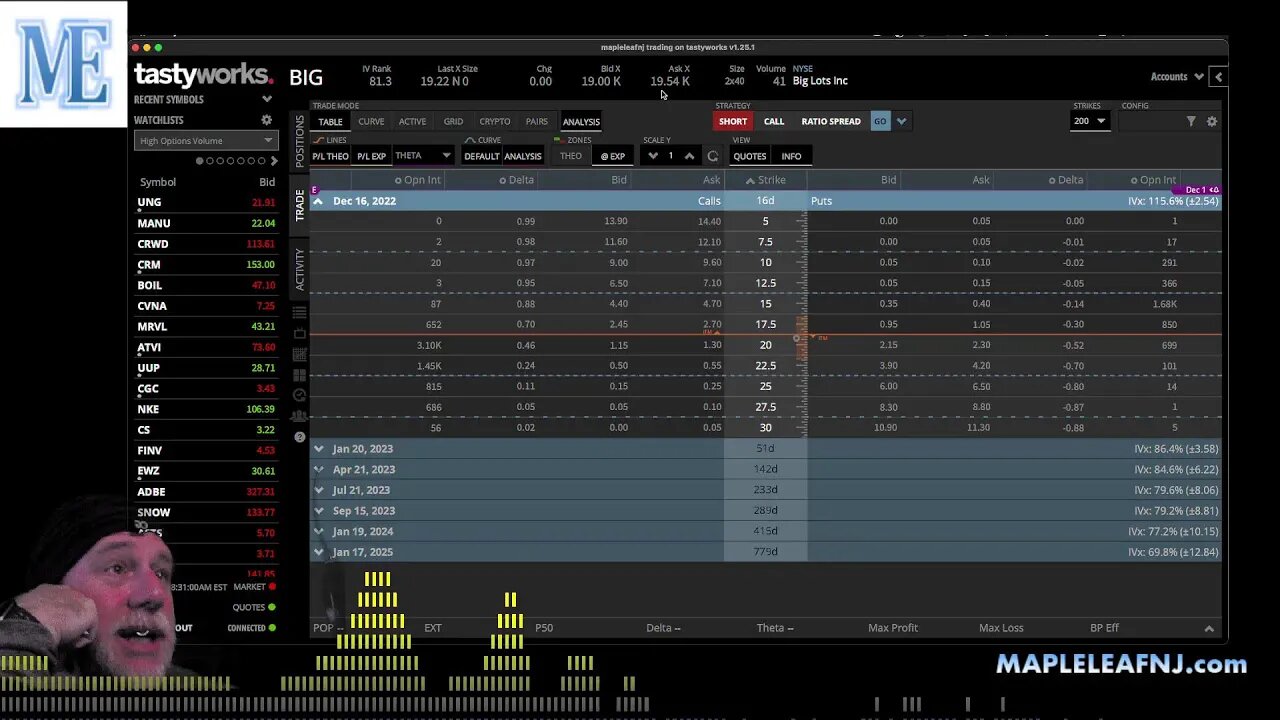Toggle P/L THEO line
This screenshot has height=720, width=1280.
coord(330,156)
